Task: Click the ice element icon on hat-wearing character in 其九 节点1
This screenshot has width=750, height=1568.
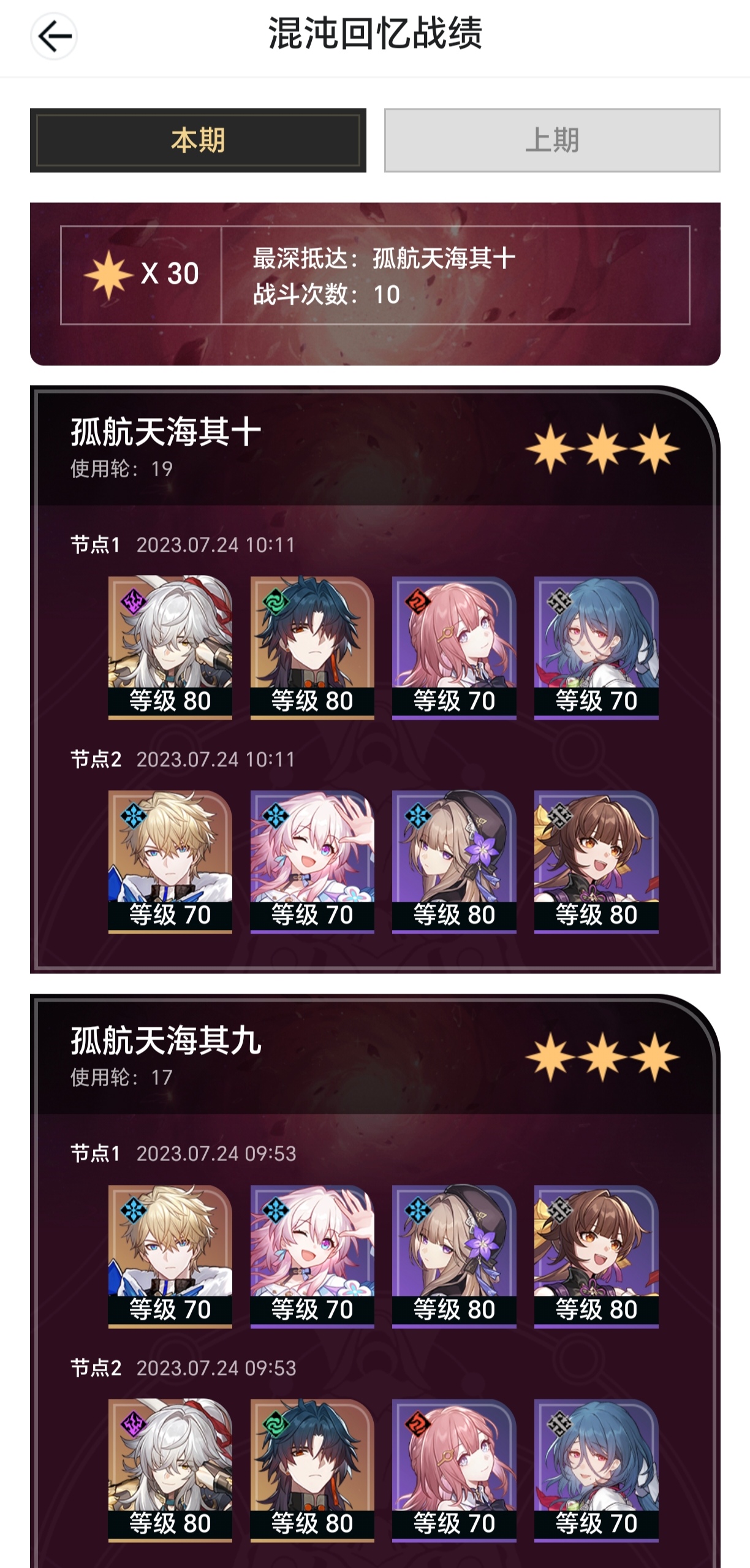Action: click(x=417, y=1210)
